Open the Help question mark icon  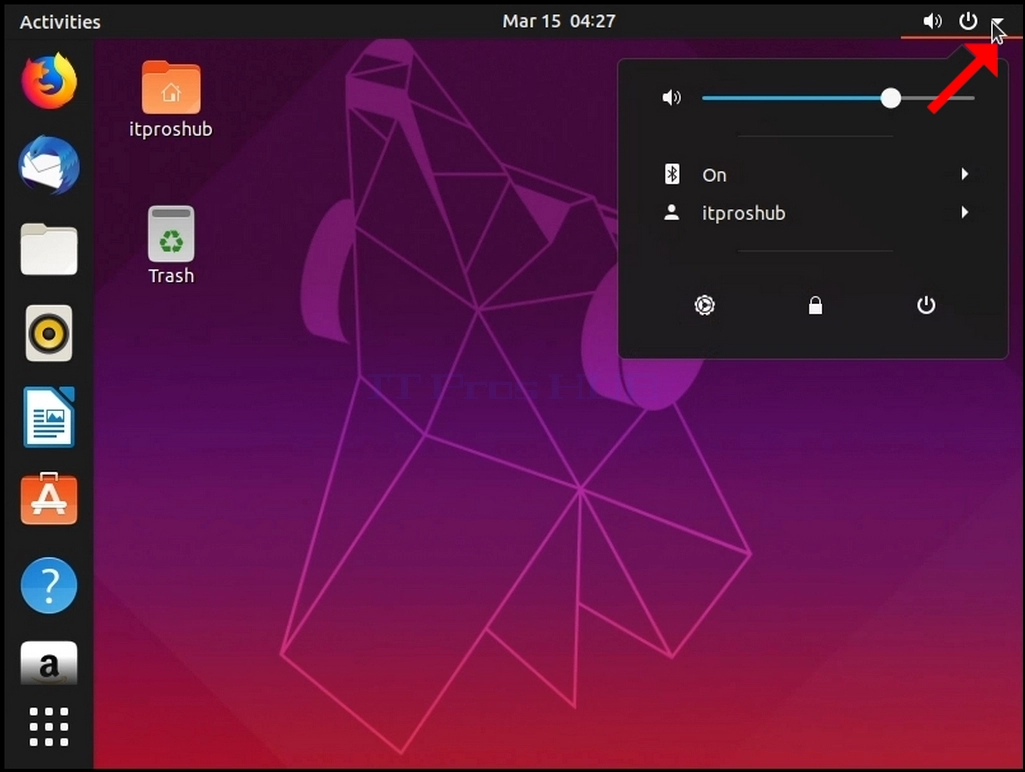click(49, 585)
